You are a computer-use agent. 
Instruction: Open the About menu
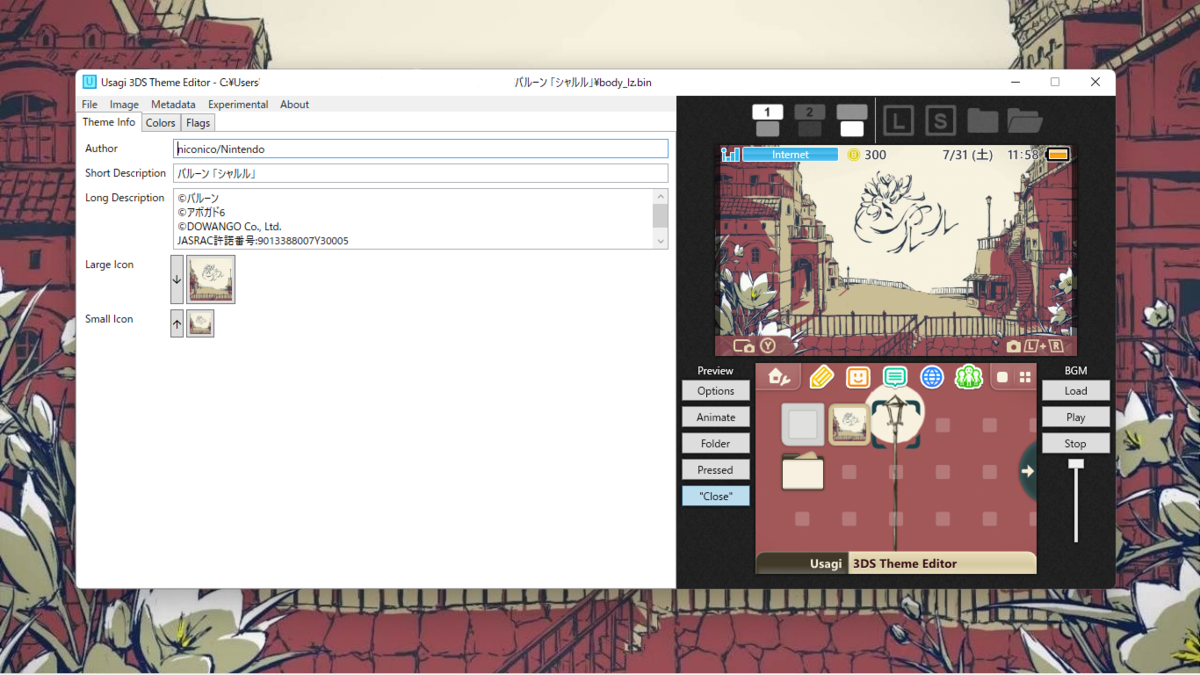coord(294,104)
